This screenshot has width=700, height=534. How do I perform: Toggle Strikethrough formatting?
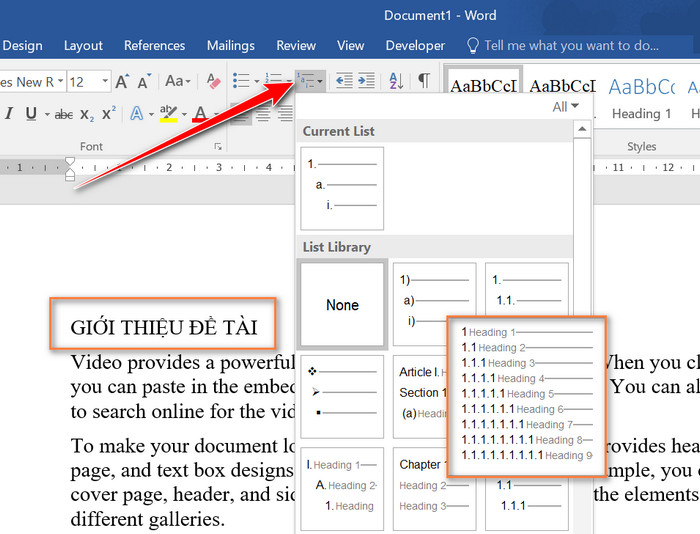pyautogui.click(x=64, y=115)
